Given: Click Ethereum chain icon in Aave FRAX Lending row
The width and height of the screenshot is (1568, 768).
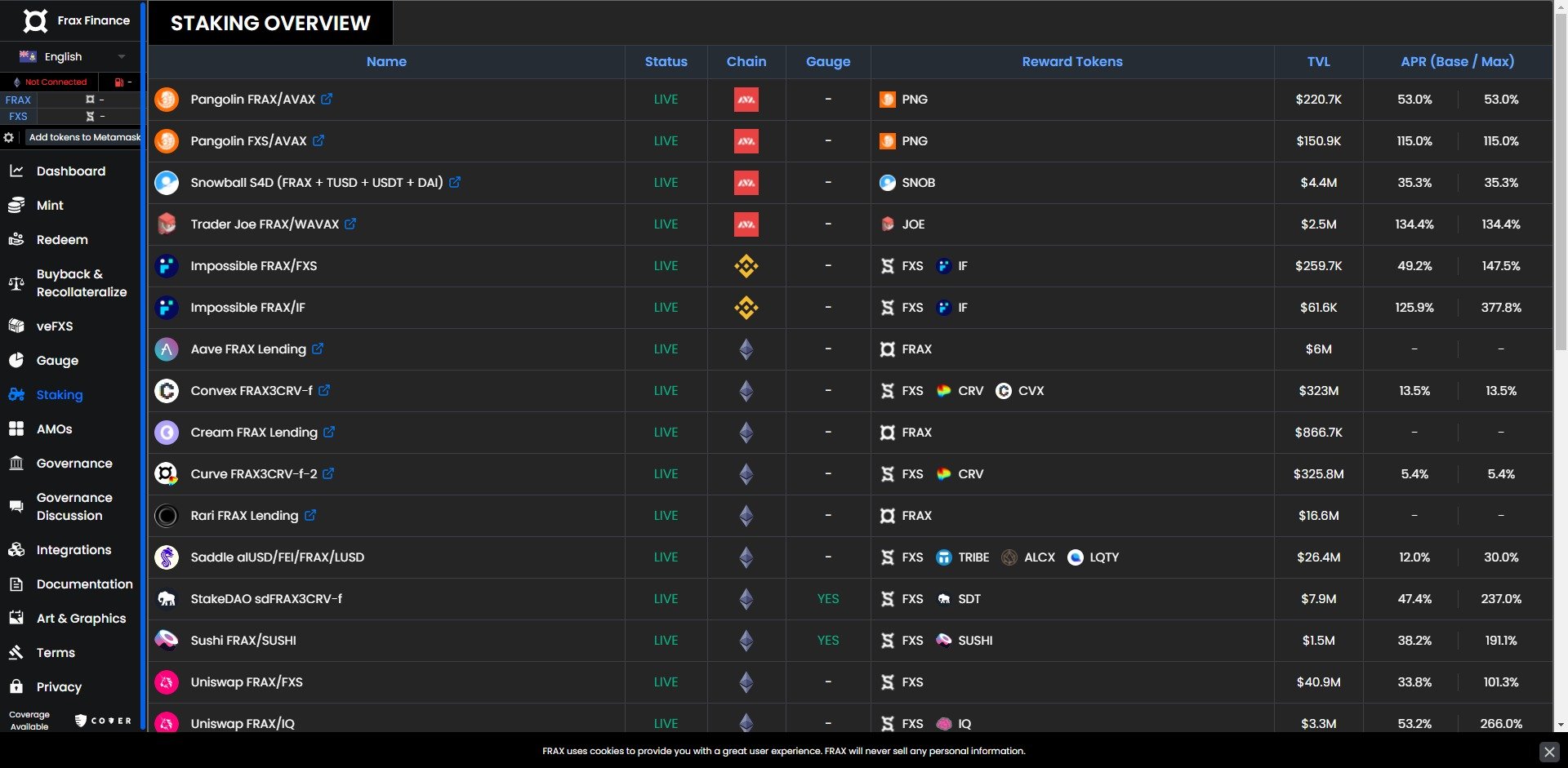Looking at the screenshot, I should 746,349.
